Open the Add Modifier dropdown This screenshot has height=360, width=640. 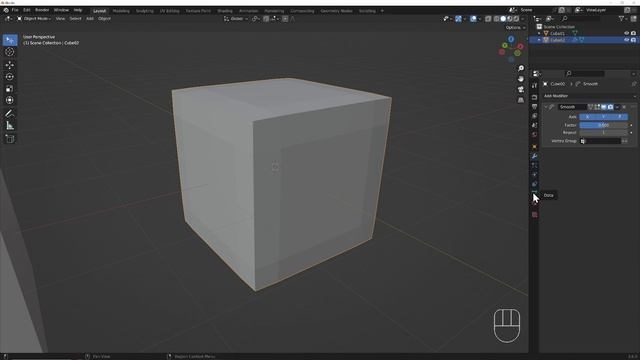589,96
